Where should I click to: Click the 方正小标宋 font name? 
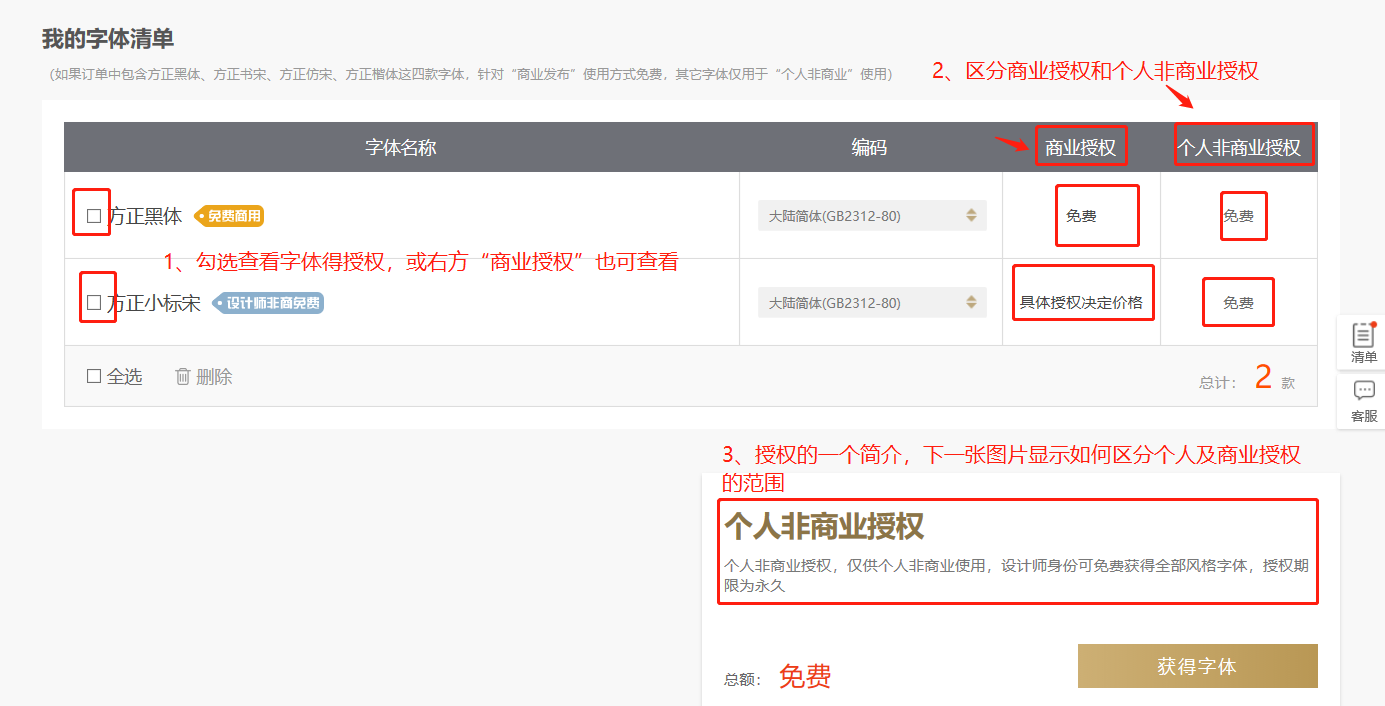coord(154,303)
